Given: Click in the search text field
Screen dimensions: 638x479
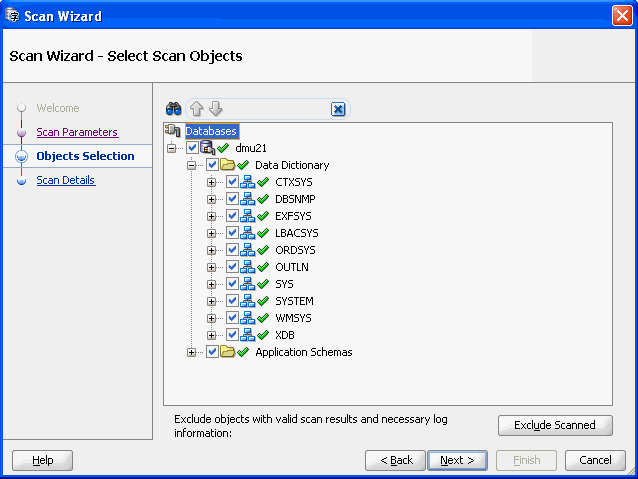Looking at the screenshot, I should click(x=276, y=109).
